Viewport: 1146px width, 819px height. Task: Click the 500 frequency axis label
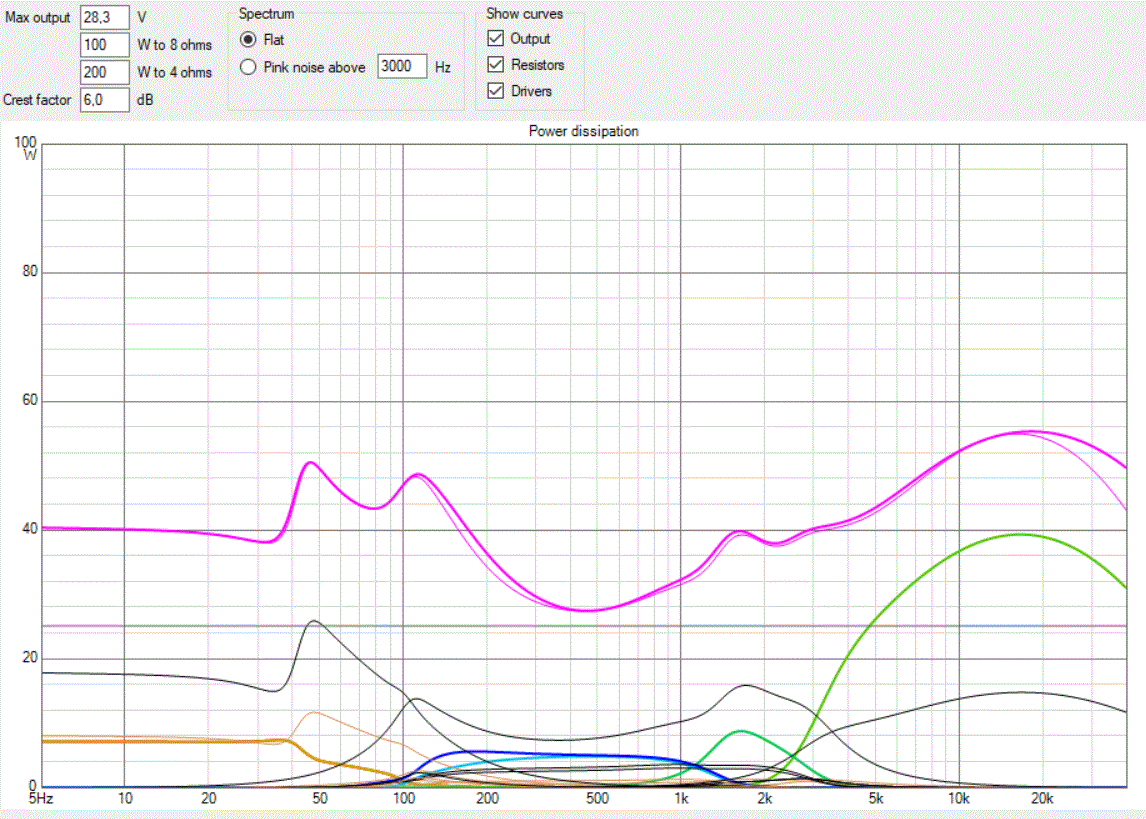click(x=597, y=799)
